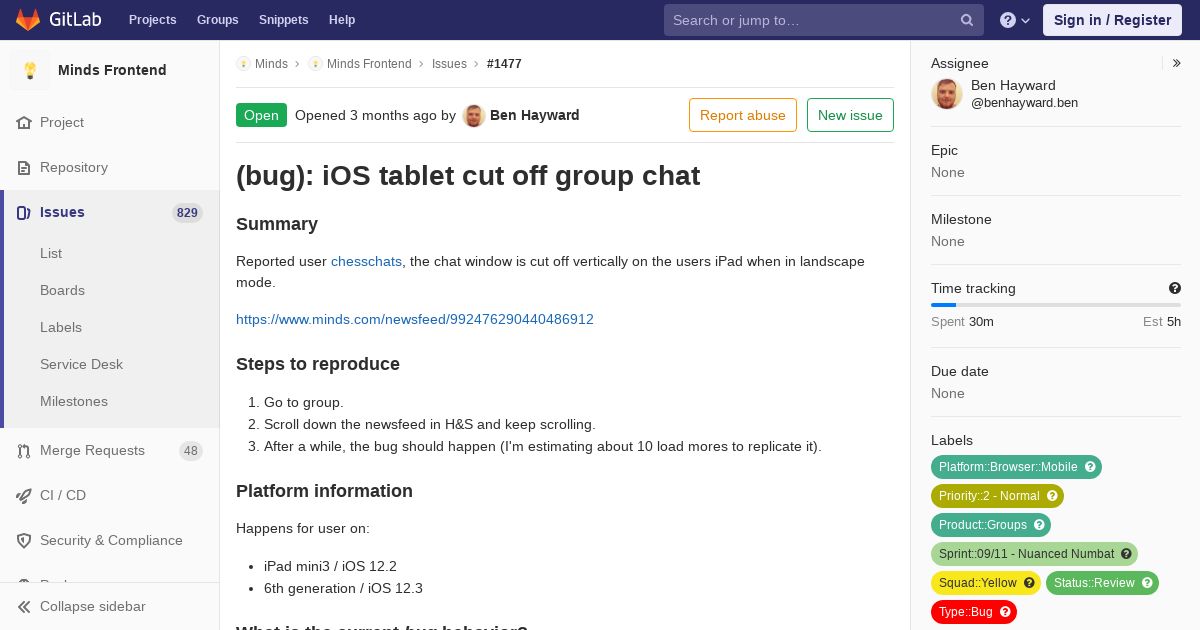Go to Project via home icon
The image size is (1200, 630).
24,122
